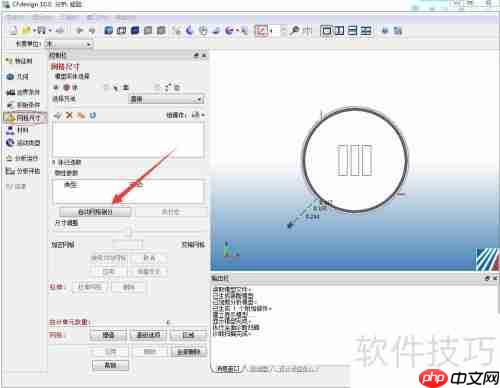500x388 pixels.
Task: Choose the vertical split window layout icon
Action: (340, 31)
